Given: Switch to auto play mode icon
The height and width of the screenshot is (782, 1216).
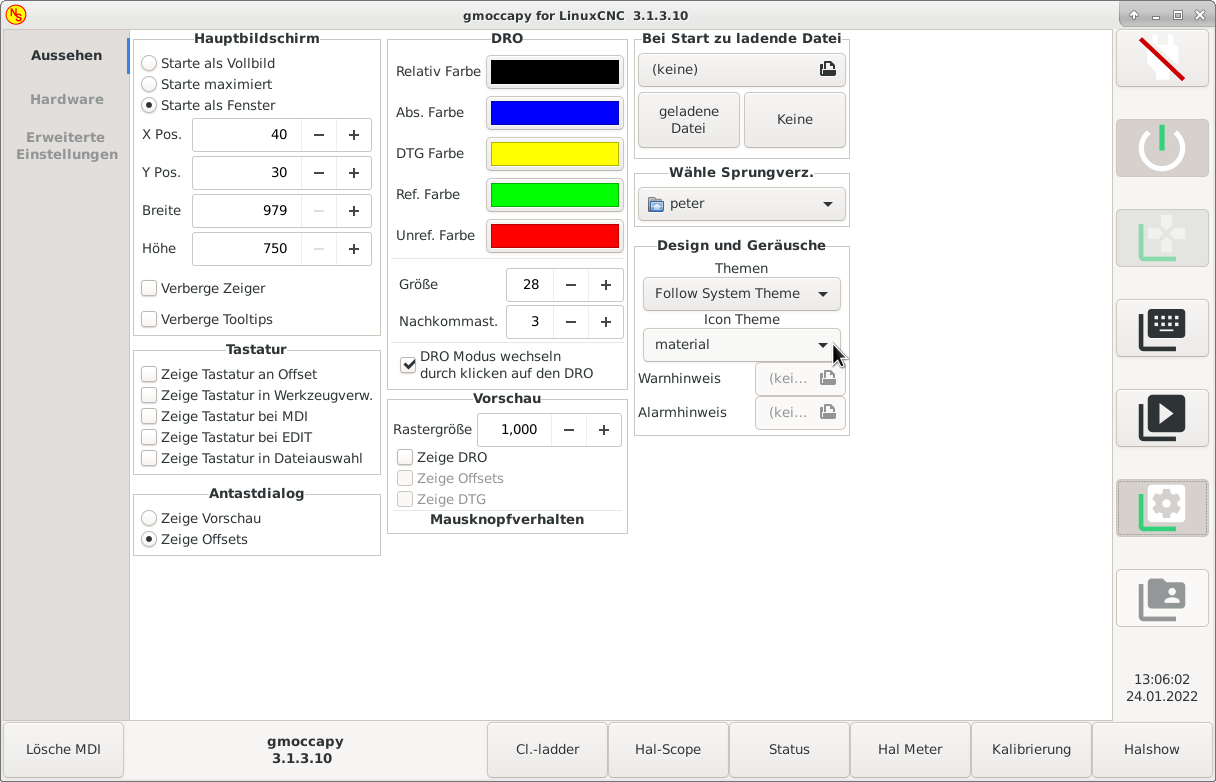Looking at the screenshot, I should click(1162, 418).
